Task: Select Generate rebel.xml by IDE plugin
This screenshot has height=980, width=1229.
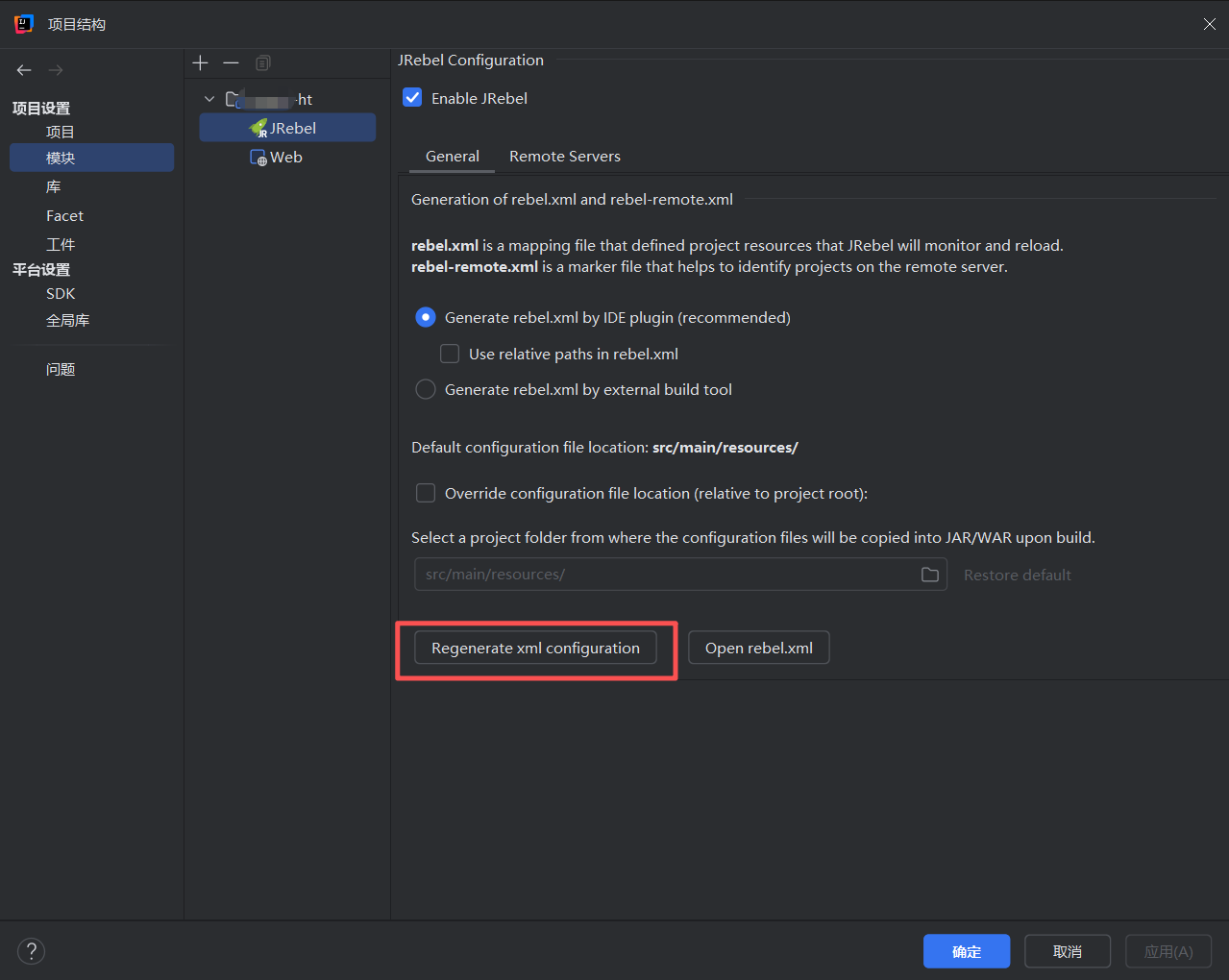Action: pos(425,317)
